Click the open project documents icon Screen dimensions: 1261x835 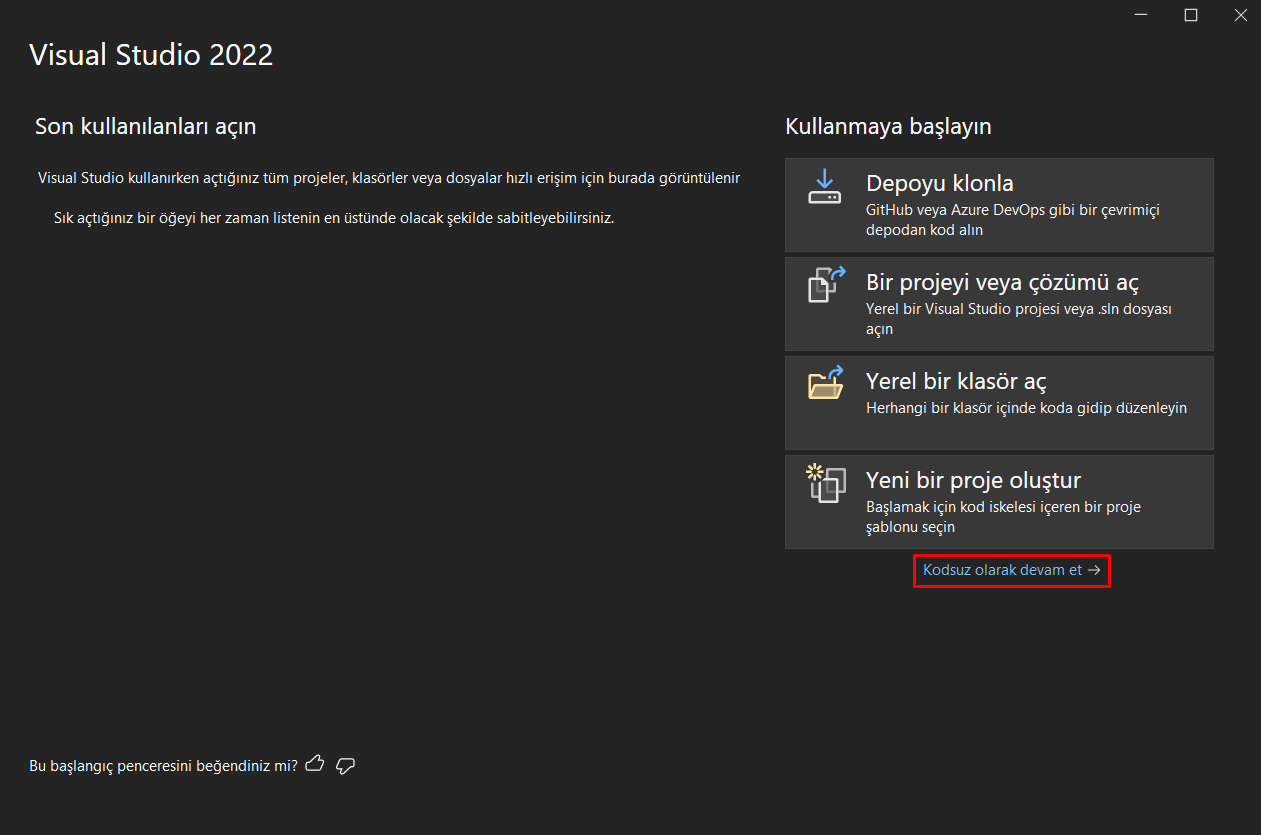click(826, 284)
